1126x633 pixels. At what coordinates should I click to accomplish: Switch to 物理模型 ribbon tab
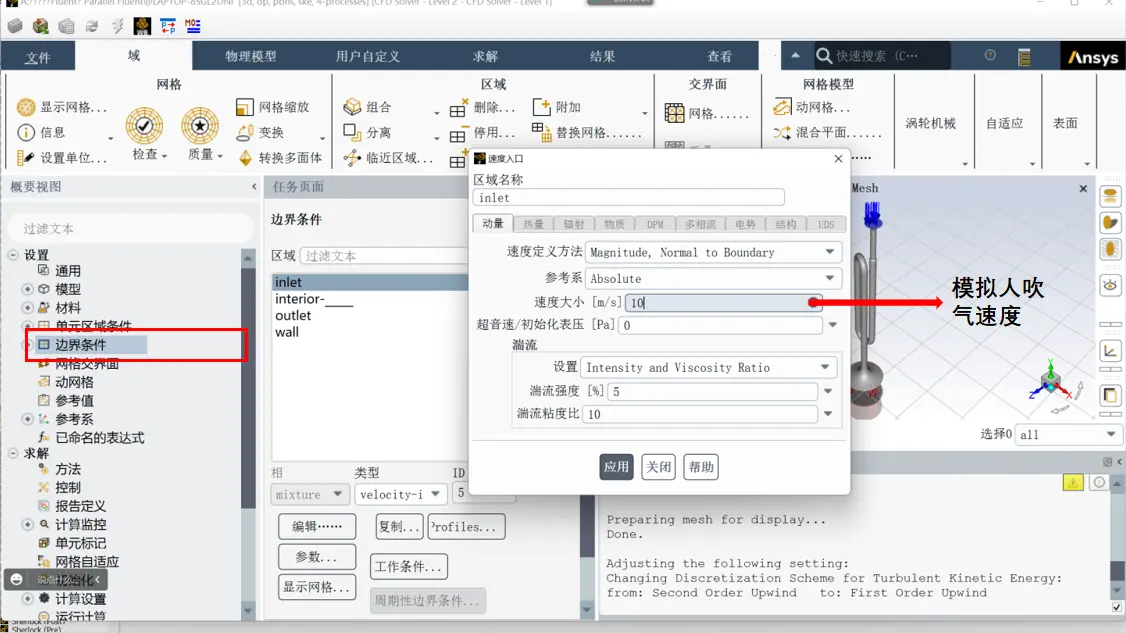(x=251, y=56)
